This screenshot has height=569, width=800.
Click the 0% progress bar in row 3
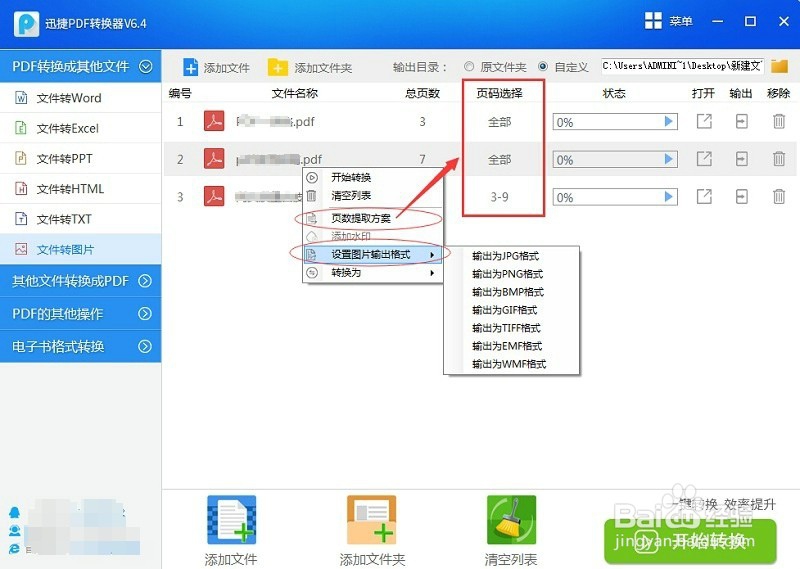pos(615,197)
